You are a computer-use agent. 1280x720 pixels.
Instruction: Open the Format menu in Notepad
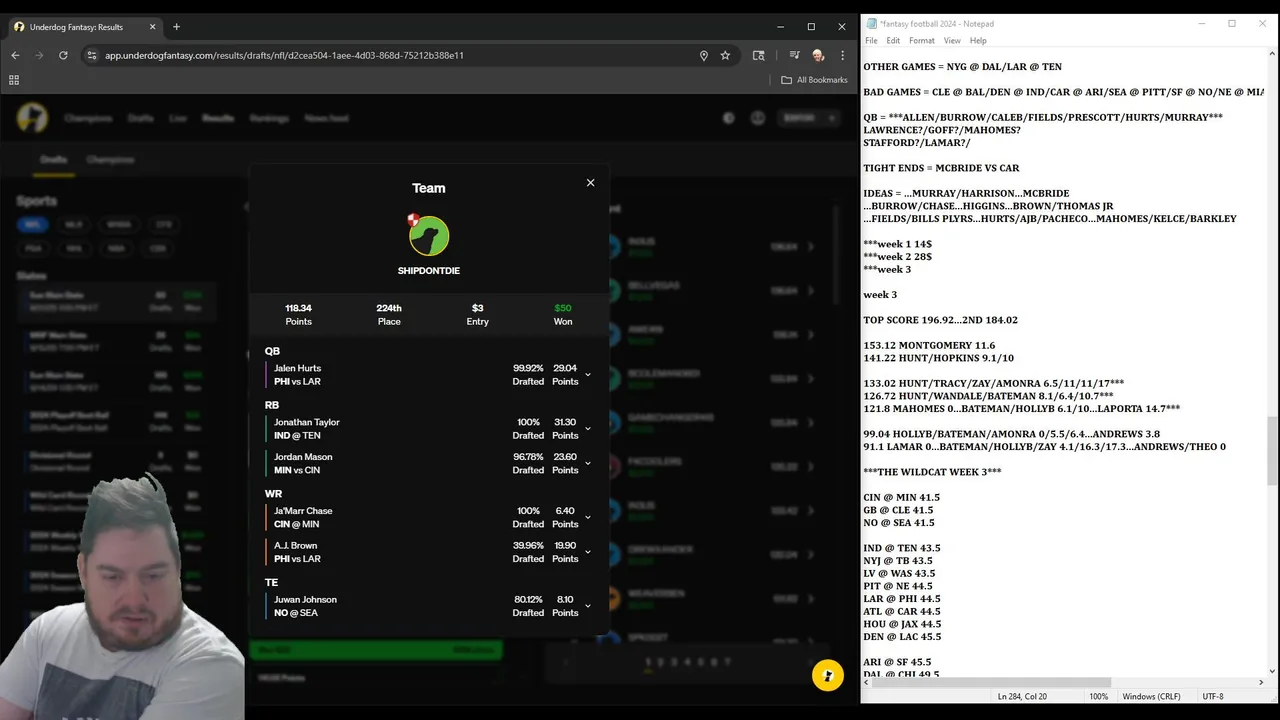point(922,41)
